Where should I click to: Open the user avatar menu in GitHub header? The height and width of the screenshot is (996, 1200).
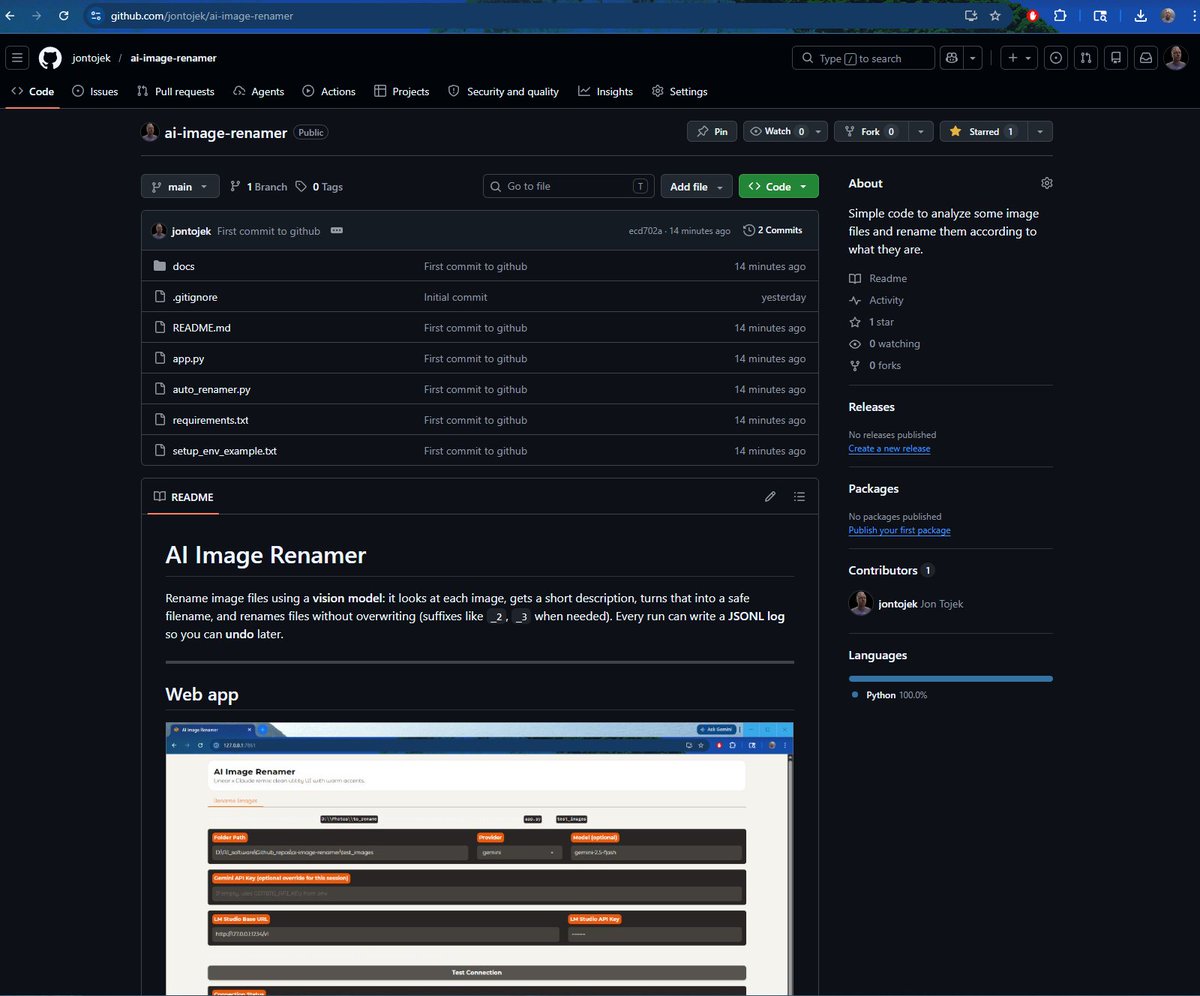(1176, 58)
